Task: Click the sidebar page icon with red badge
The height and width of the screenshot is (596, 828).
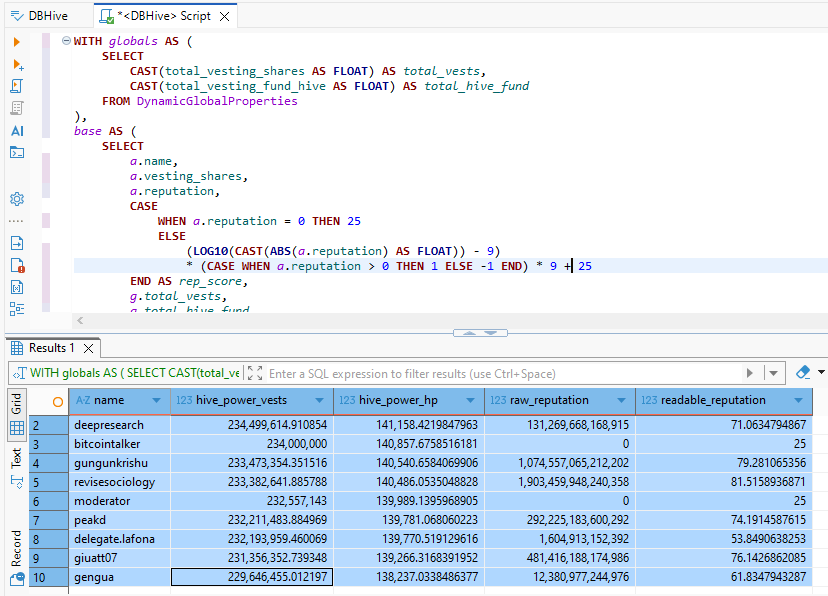Action: pos(17,265)
